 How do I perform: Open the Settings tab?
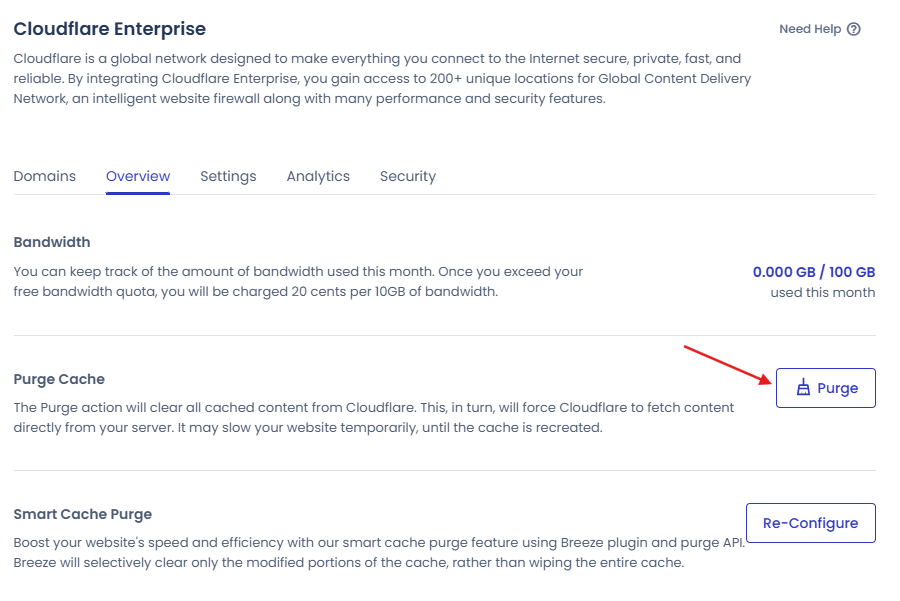228,176
